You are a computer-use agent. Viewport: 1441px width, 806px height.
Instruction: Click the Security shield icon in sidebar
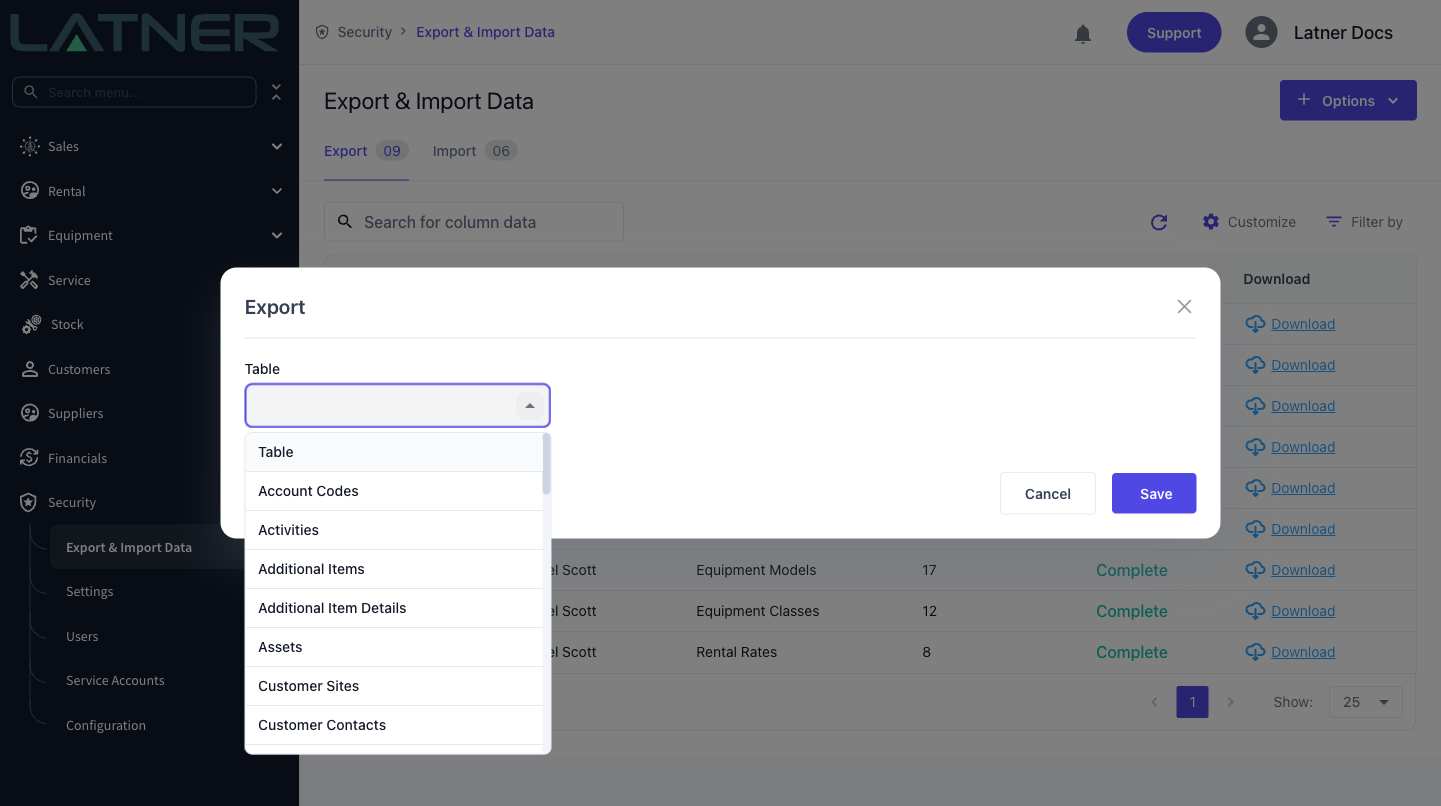29,502
